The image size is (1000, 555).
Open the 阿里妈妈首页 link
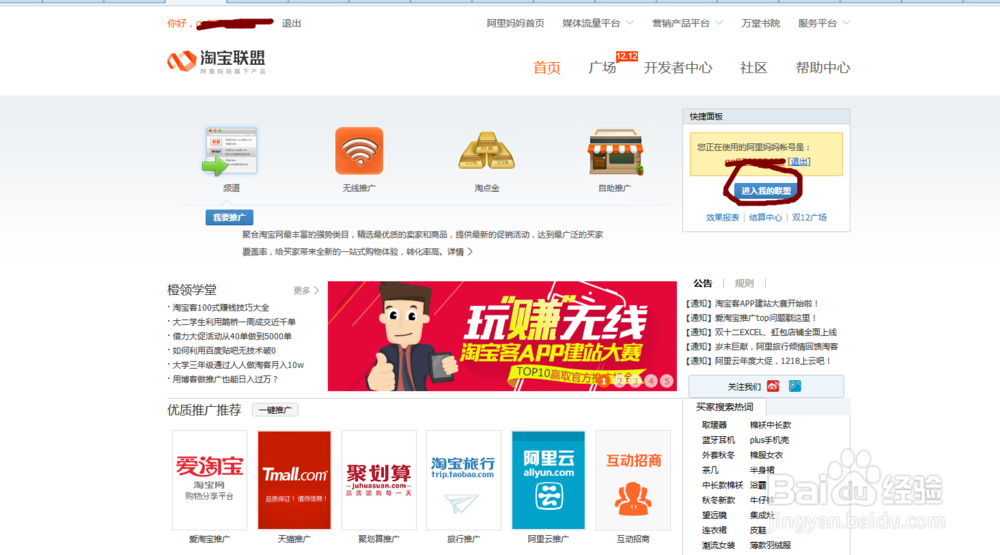pos(515,23)
